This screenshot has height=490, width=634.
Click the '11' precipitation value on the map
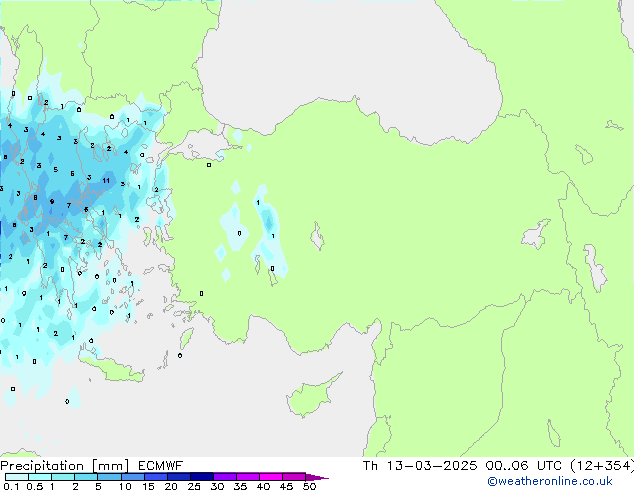pyautogui.click(x=106, y=181)
